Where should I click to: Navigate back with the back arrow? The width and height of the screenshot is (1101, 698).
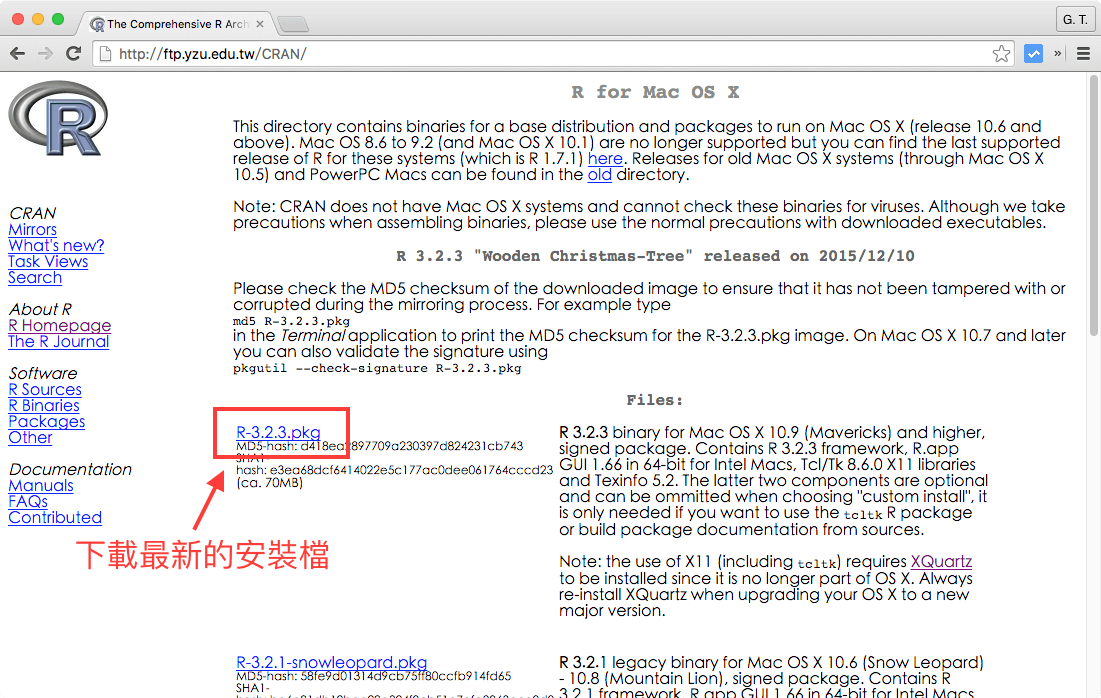pyautogui.click(x=18, y=55)
